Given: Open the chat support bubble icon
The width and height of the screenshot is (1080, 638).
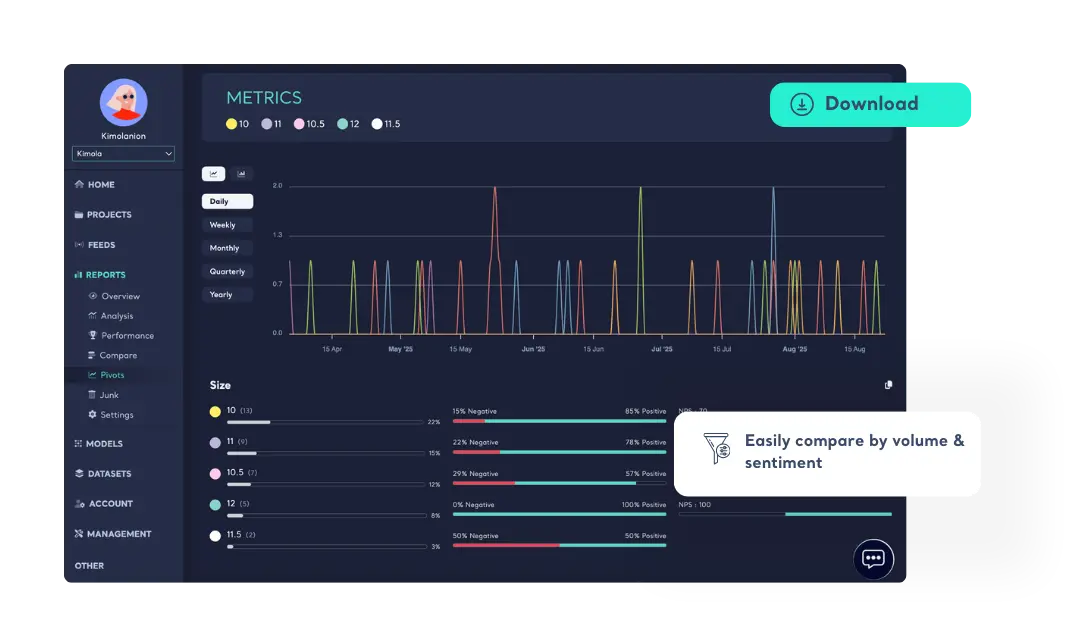Looking at the screenshot, I should coord(873,559).
